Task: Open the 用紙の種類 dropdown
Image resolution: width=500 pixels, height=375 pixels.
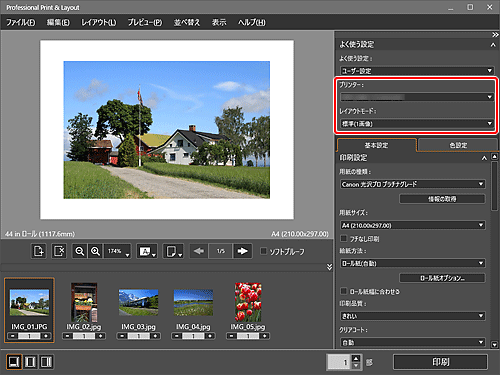Action: pyautogui.click(x=413, y=184)
